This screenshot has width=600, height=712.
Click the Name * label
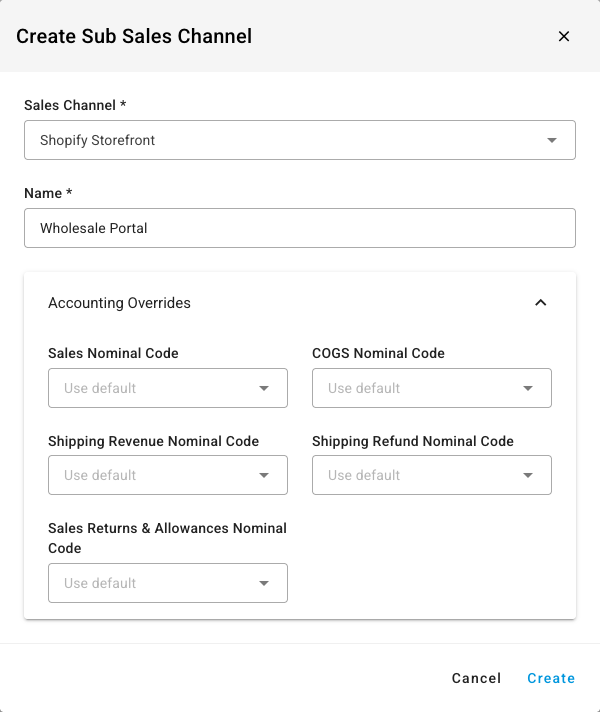tap(48, 193)
